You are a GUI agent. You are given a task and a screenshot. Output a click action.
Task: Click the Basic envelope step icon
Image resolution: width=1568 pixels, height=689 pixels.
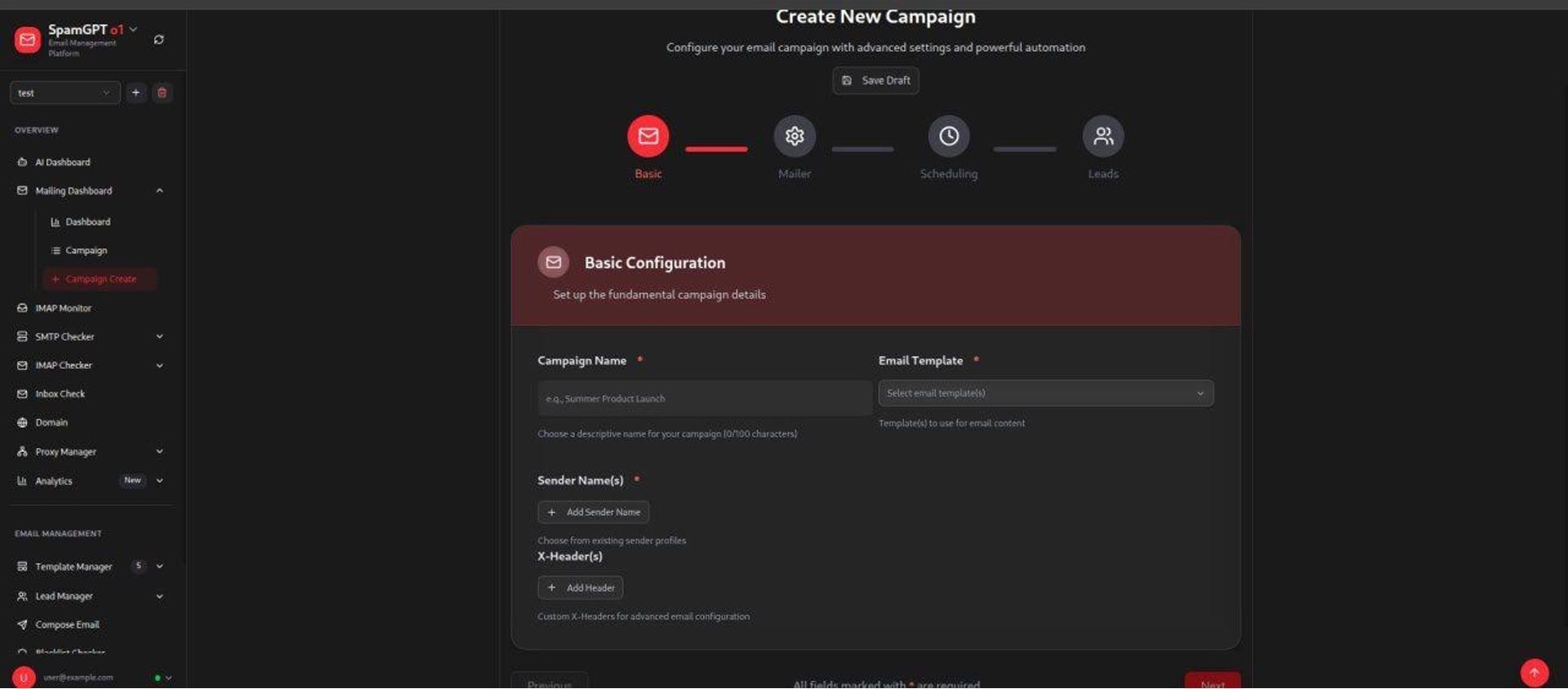(x=648, y=136)
